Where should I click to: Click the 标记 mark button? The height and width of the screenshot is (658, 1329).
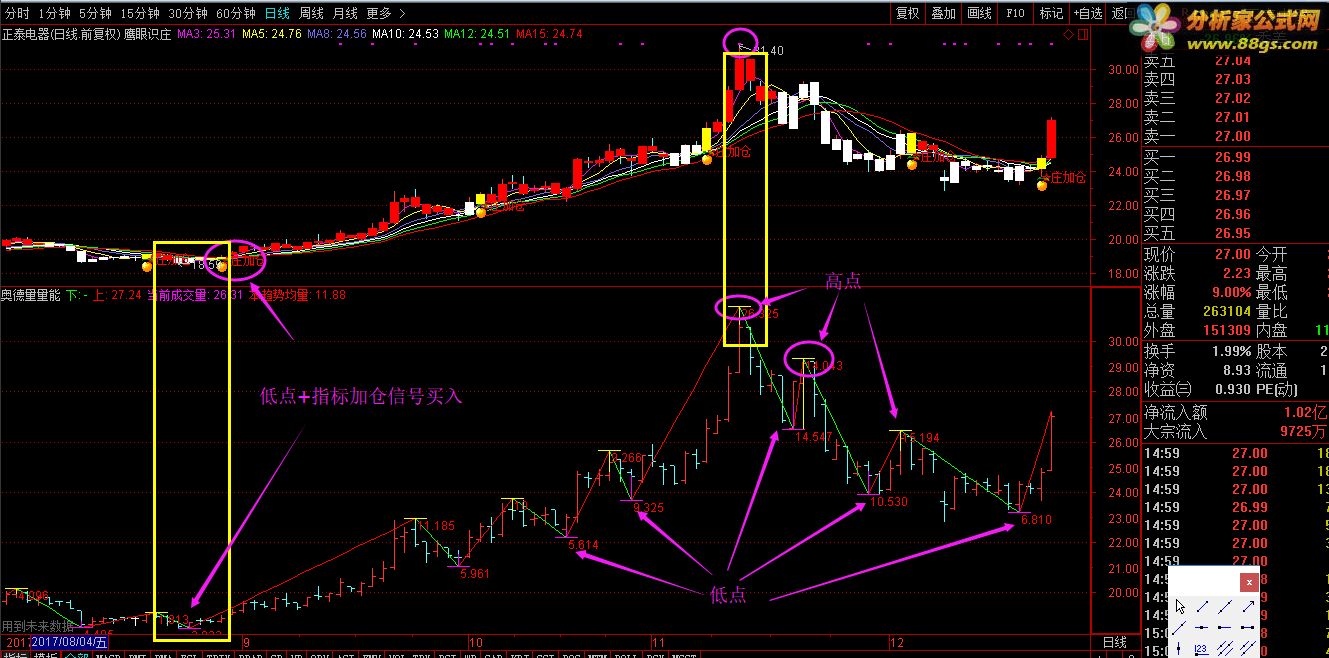[x=1051, y=13]
